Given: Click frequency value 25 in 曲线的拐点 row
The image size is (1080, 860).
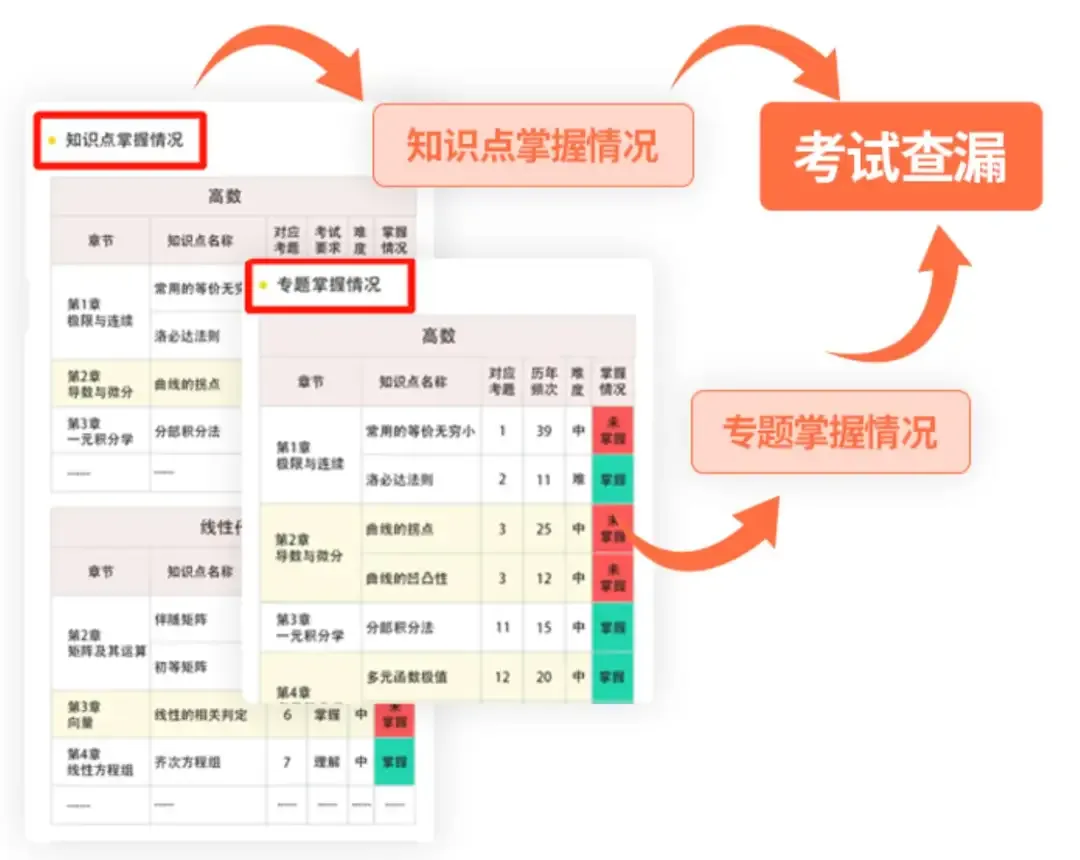Looking at the screenshot, I should 544,529.
